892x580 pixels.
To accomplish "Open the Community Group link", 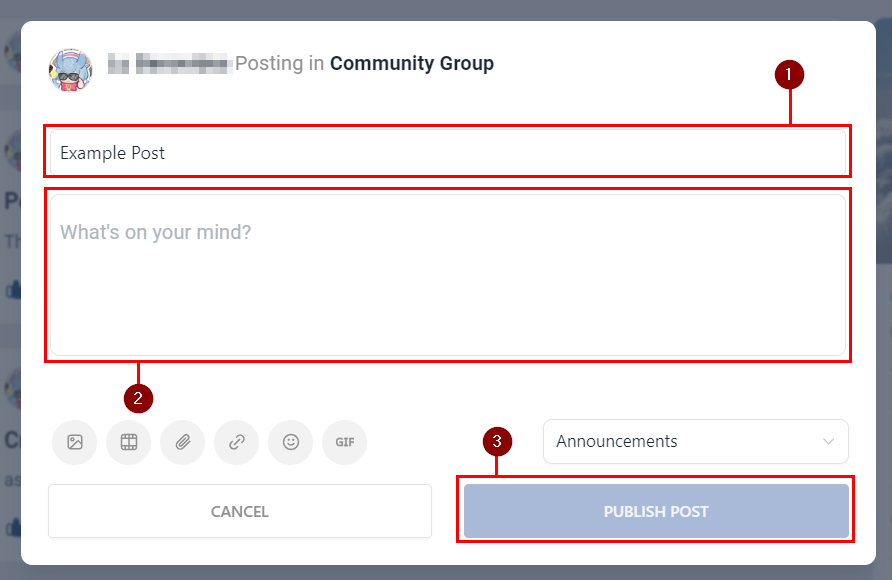I will (x=411, y=63).
